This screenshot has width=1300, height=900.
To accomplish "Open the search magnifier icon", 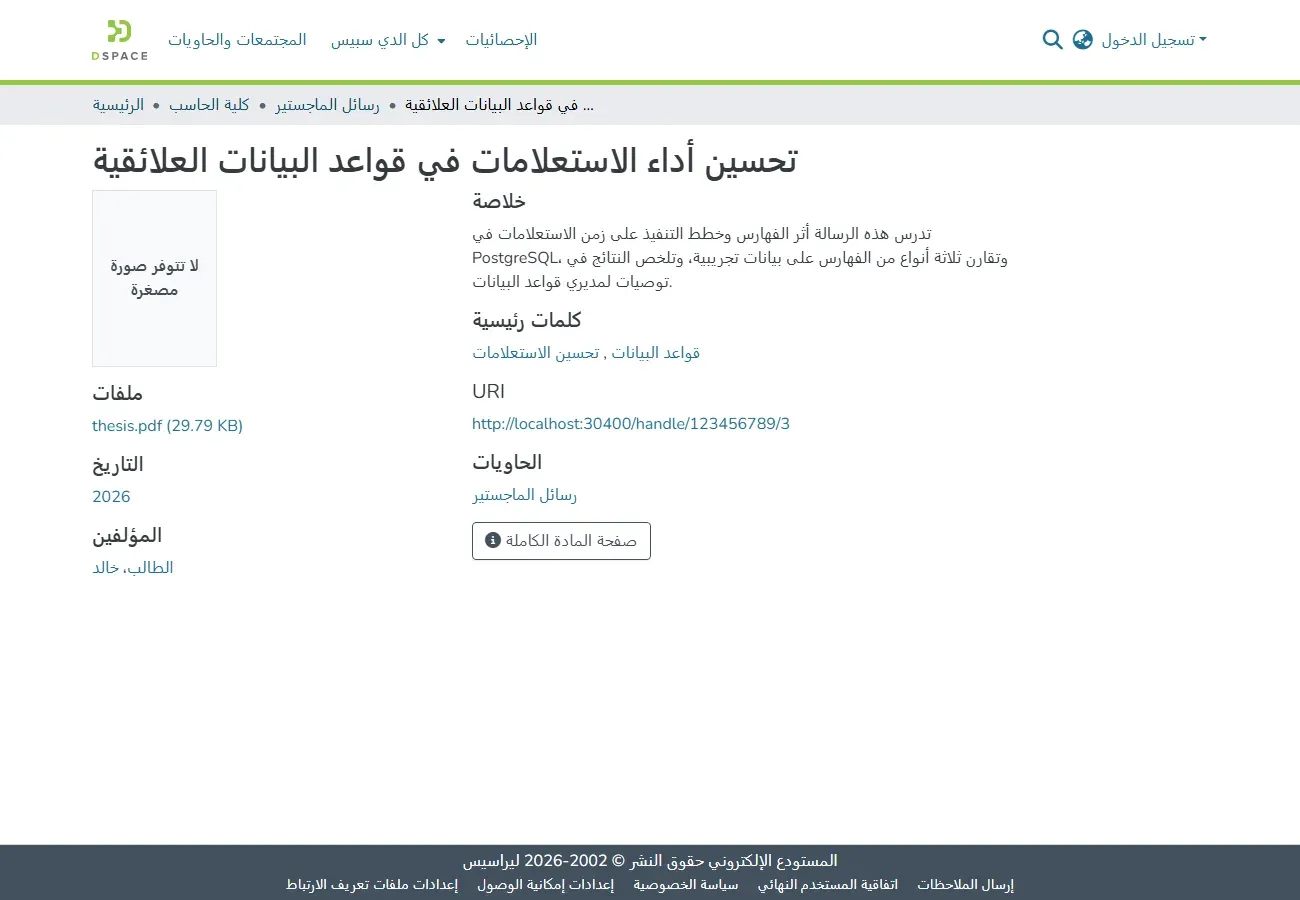I will (1052, 40).
